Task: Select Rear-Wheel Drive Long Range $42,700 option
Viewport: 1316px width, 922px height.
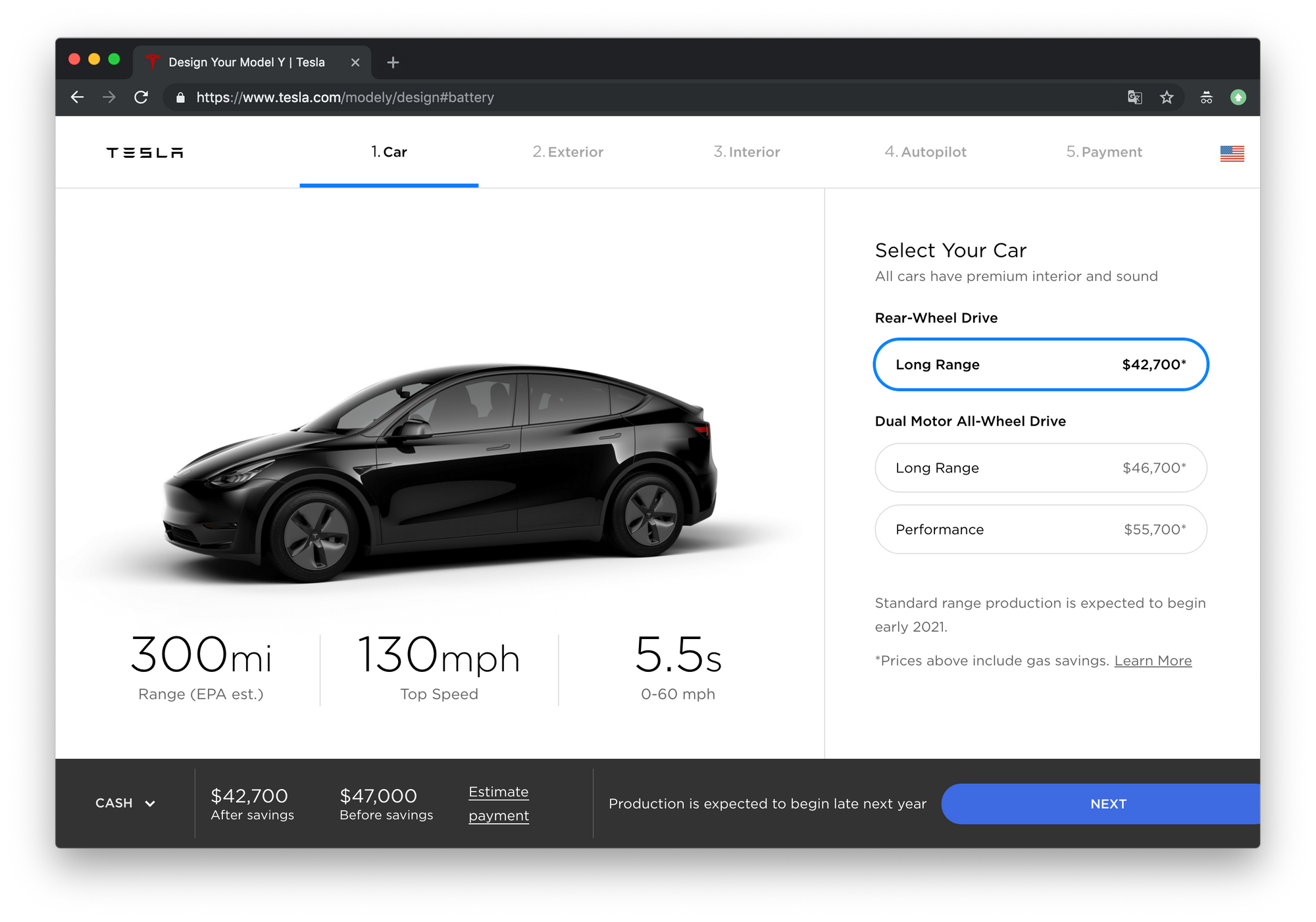Action: [1040, 365]
